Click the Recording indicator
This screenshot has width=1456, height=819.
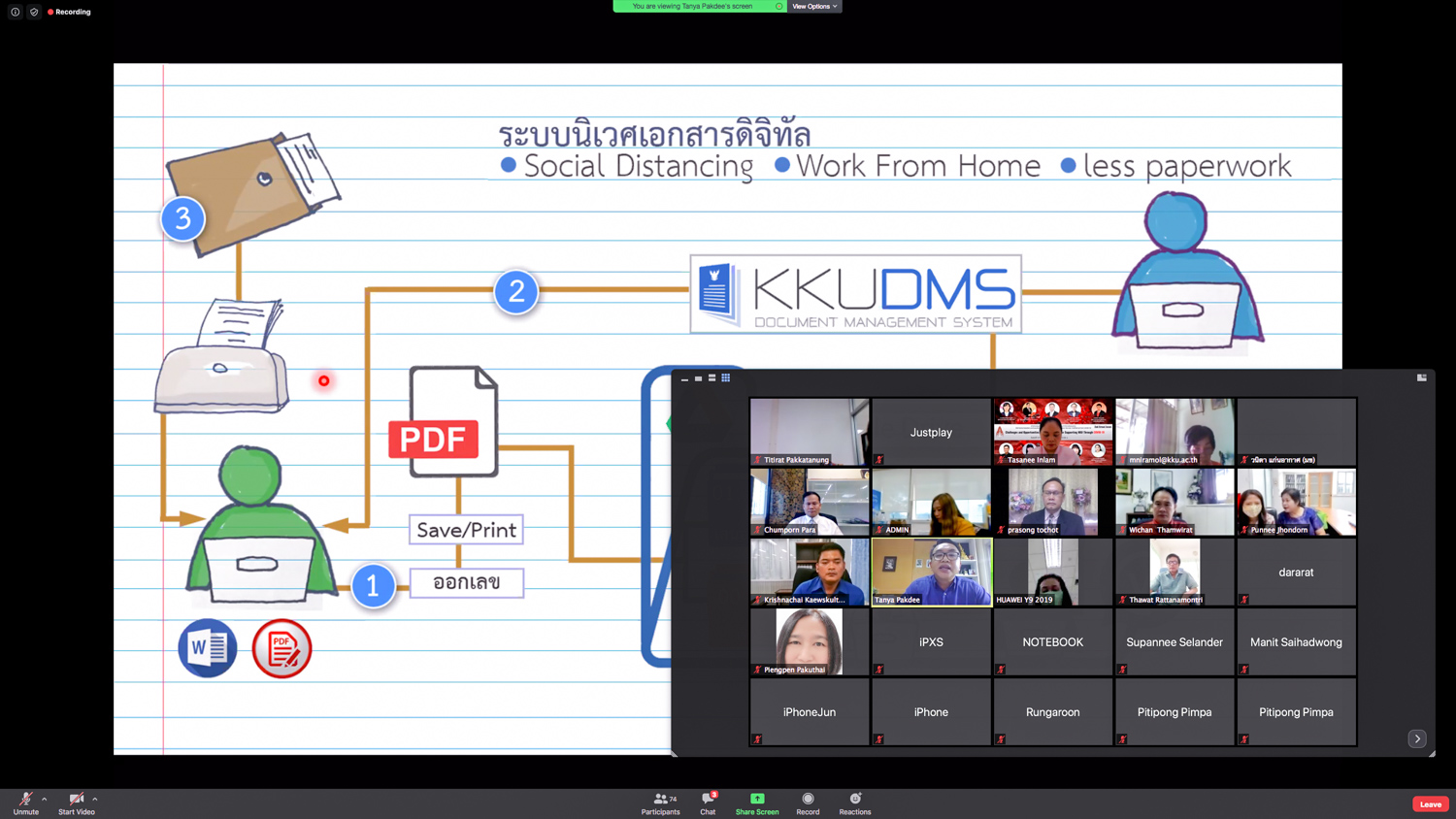tap(69, 12)
